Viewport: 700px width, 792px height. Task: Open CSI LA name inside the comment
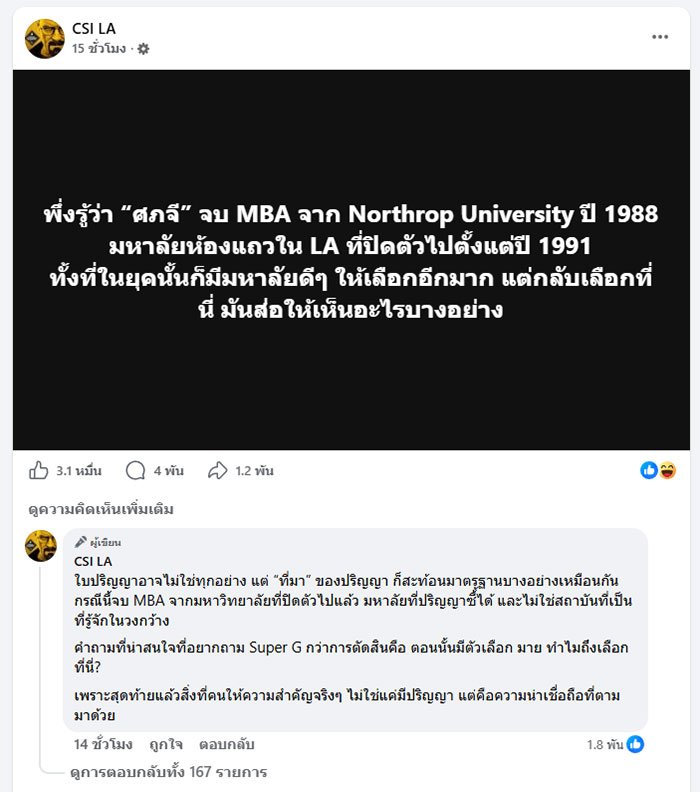[x=94, y=561]
